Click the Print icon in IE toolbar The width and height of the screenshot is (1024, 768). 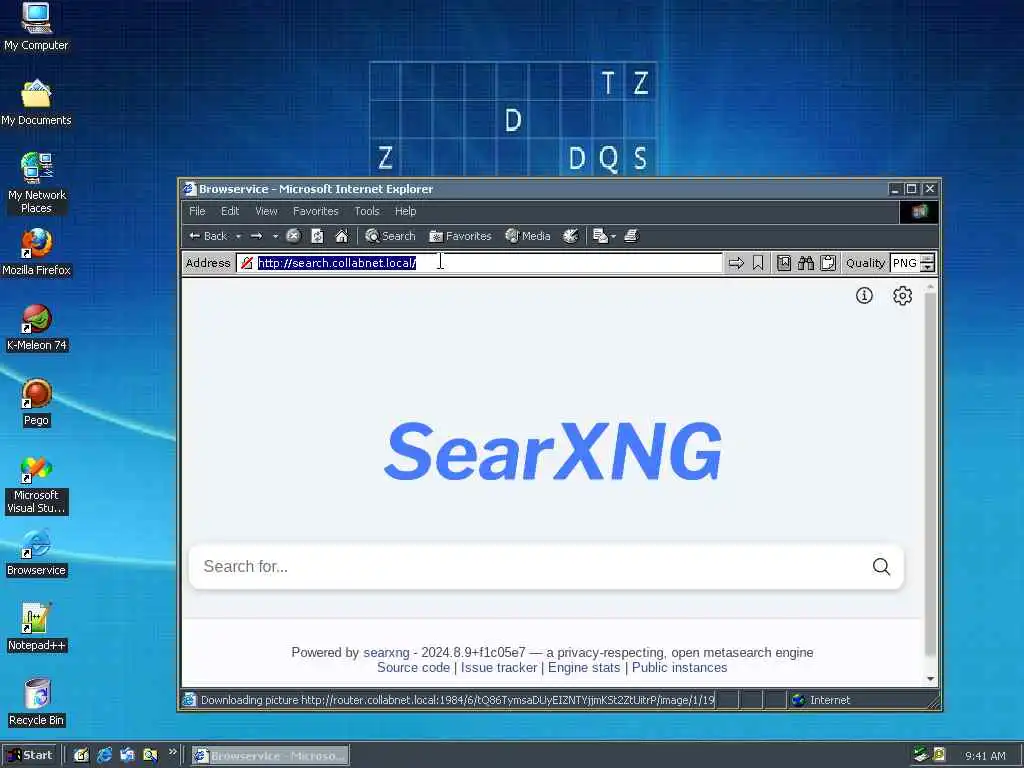click(631, 236)
